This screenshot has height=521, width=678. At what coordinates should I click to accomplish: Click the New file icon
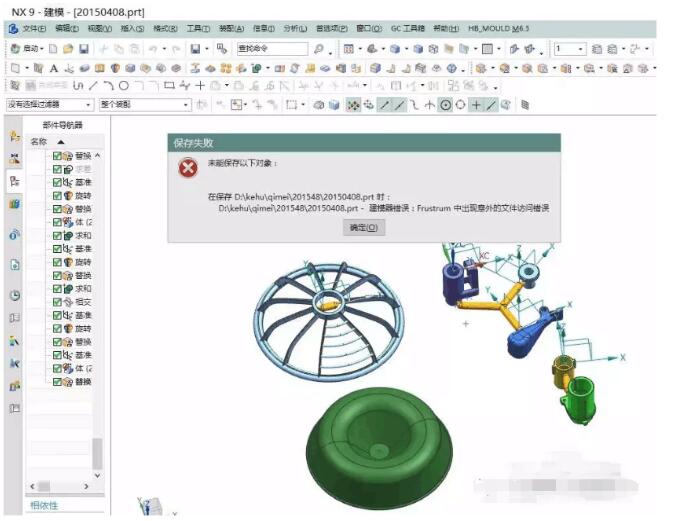tap(54, 48)
